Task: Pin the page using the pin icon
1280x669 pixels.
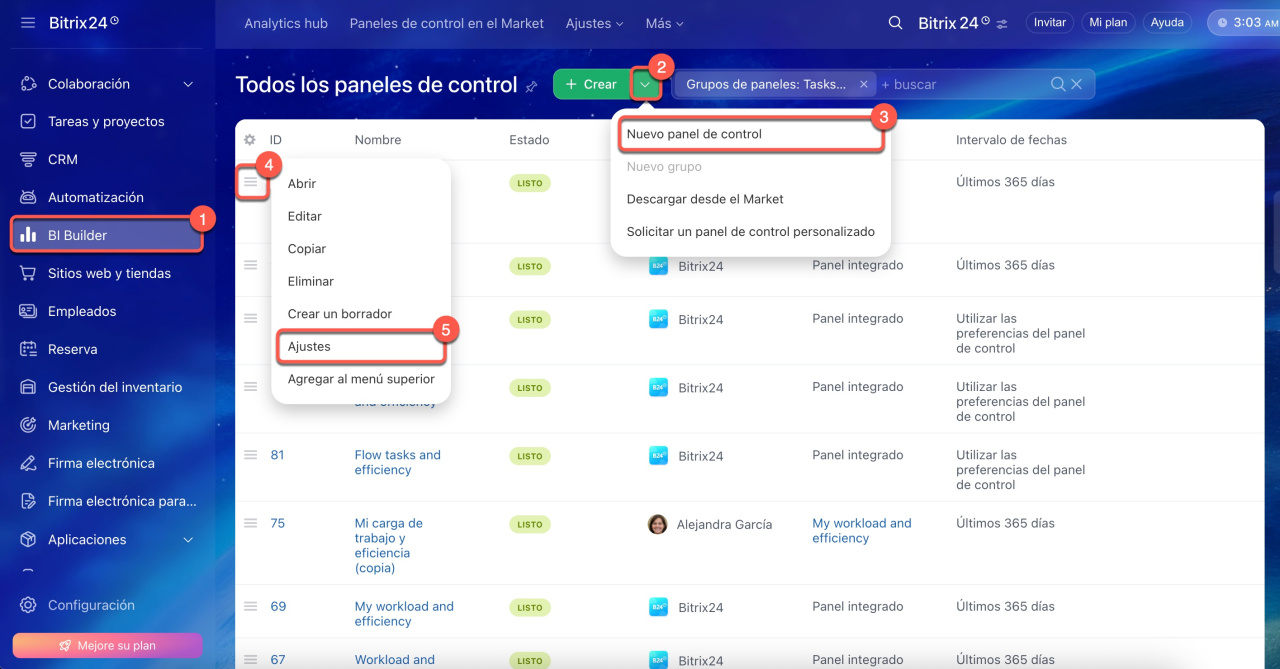Action: (532, 87)
